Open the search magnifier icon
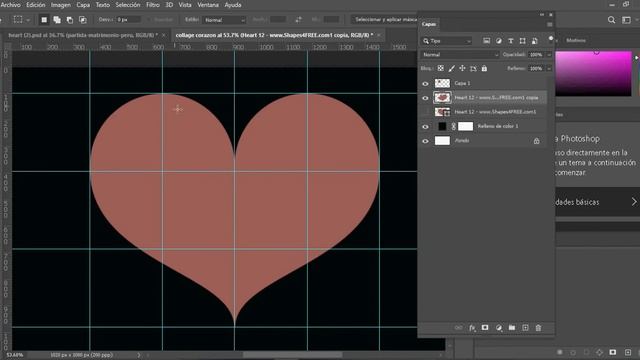The height and width of the screenshot is (360, 640). pyautogui.click(x=611, y=20)
